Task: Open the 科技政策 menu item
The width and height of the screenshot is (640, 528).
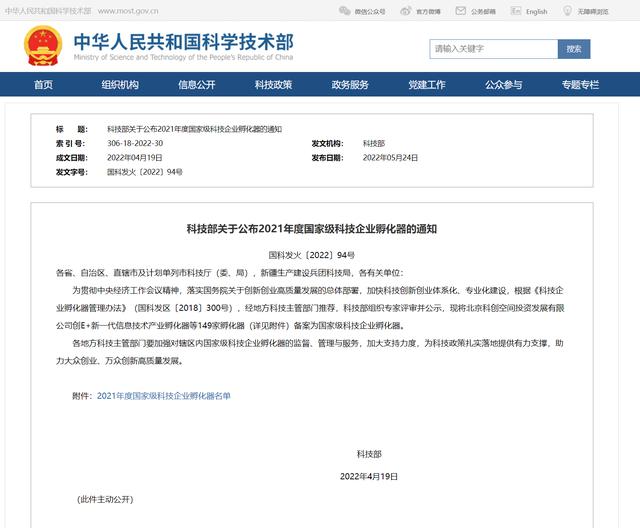Action: pos(273,84)
